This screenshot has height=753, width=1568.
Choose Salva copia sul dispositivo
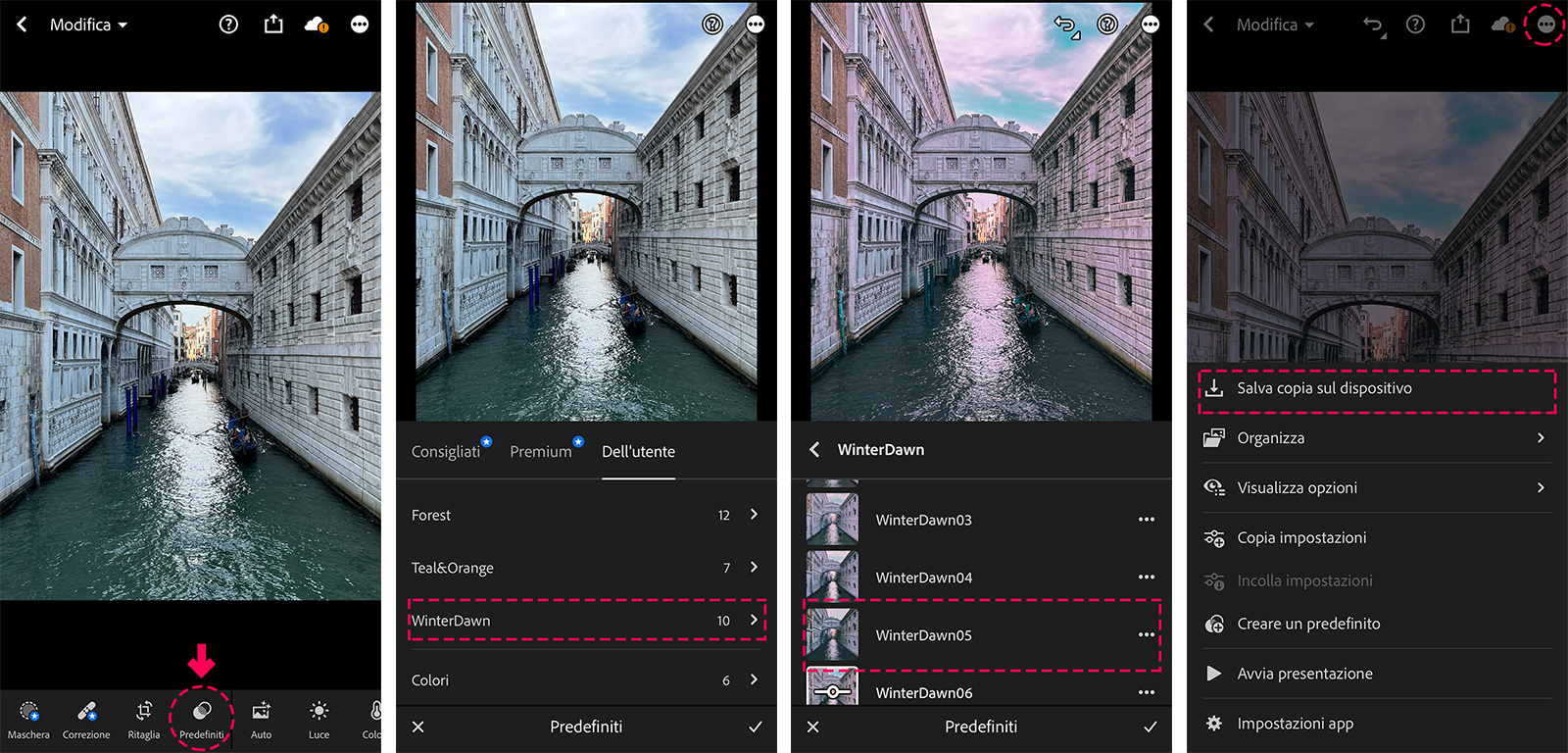click(1377, 388)
